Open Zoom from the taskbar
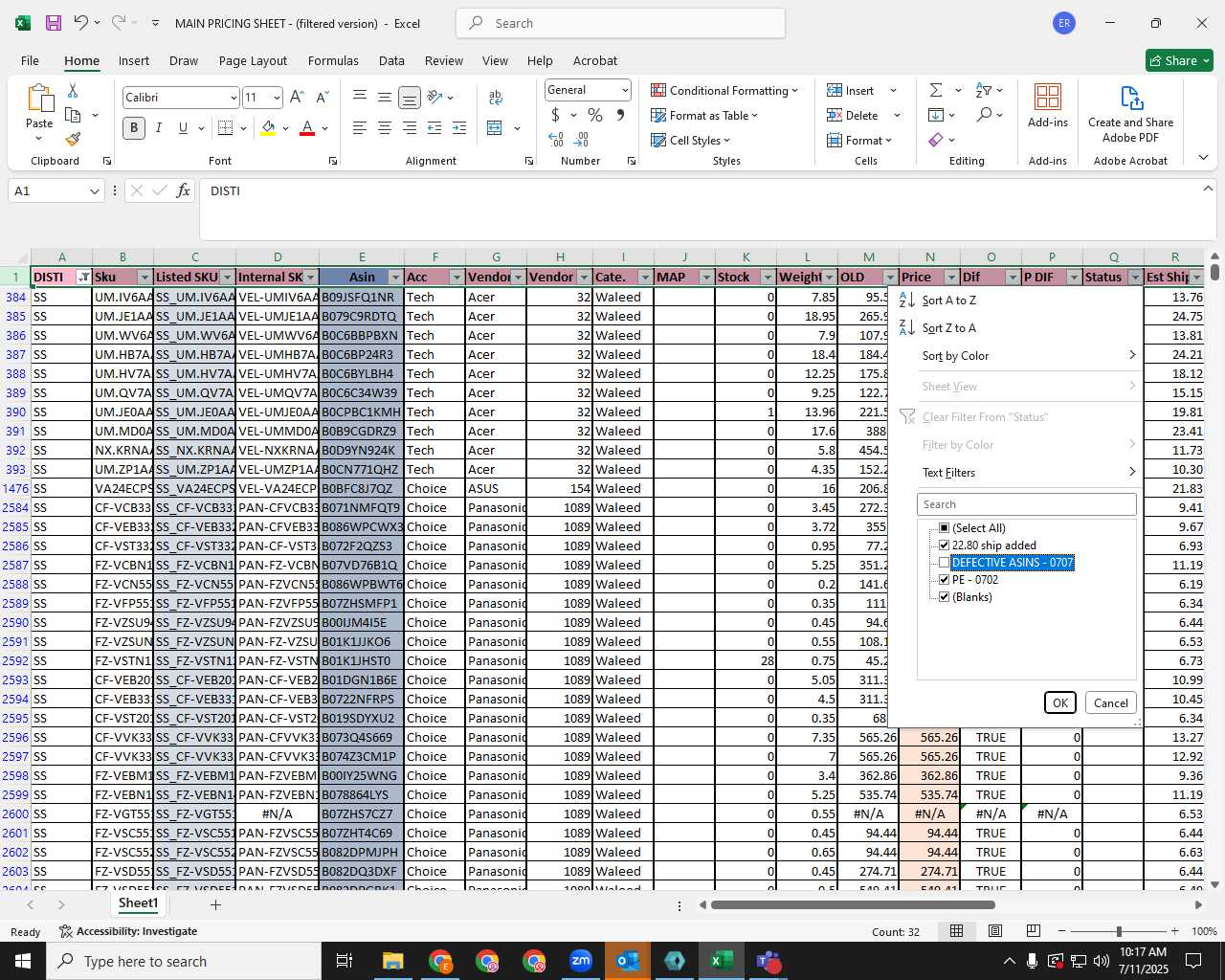 coord(581,961)
